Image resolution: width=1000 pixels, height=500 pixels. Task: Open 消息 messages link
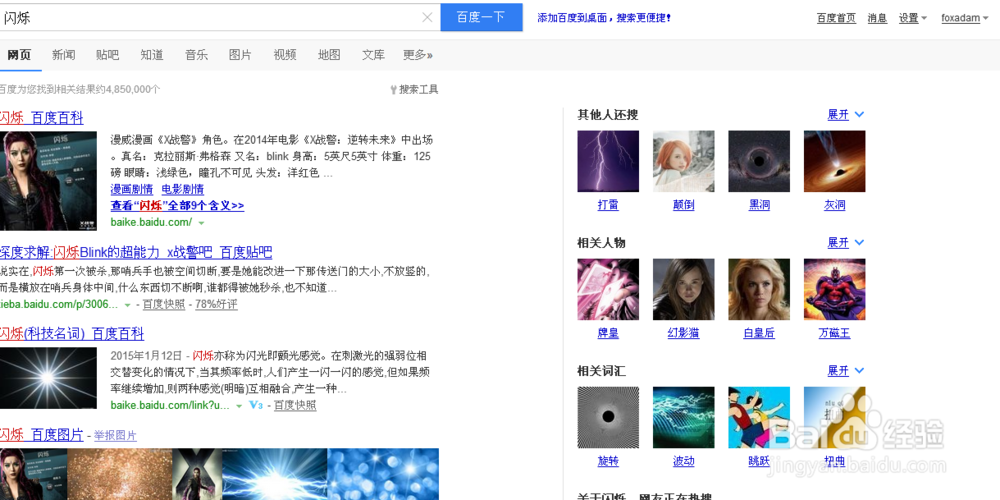point(877,18)
